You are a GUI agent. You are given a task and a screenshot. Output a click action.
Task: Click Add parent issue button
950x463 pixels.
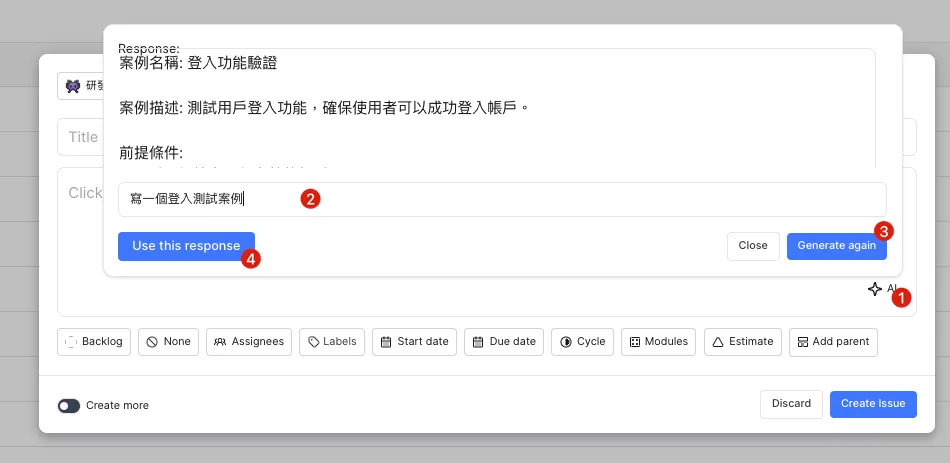coord(833,342)
